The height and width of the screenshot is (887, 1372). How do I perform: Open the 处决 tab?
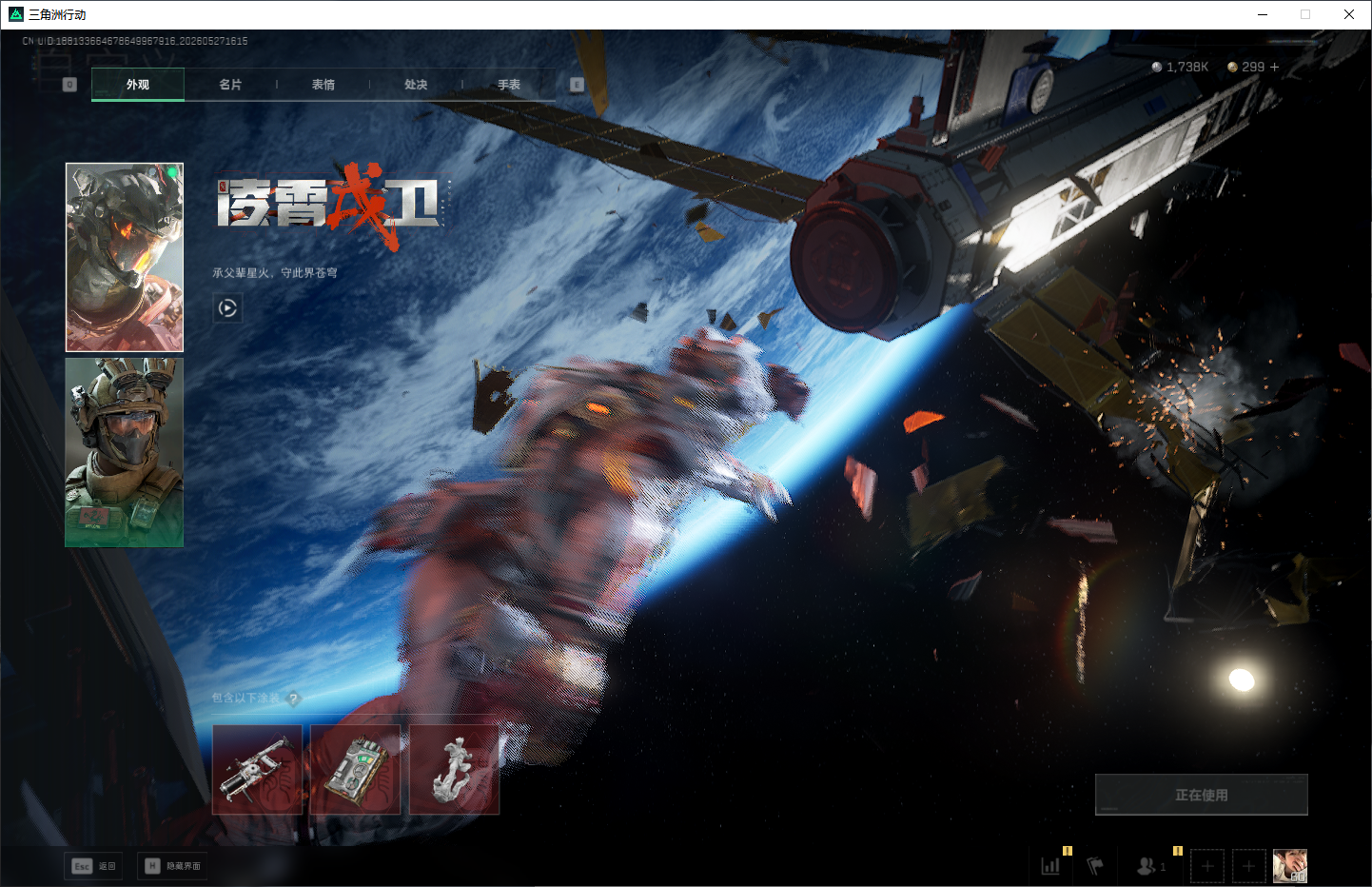(x=416, y=85)
